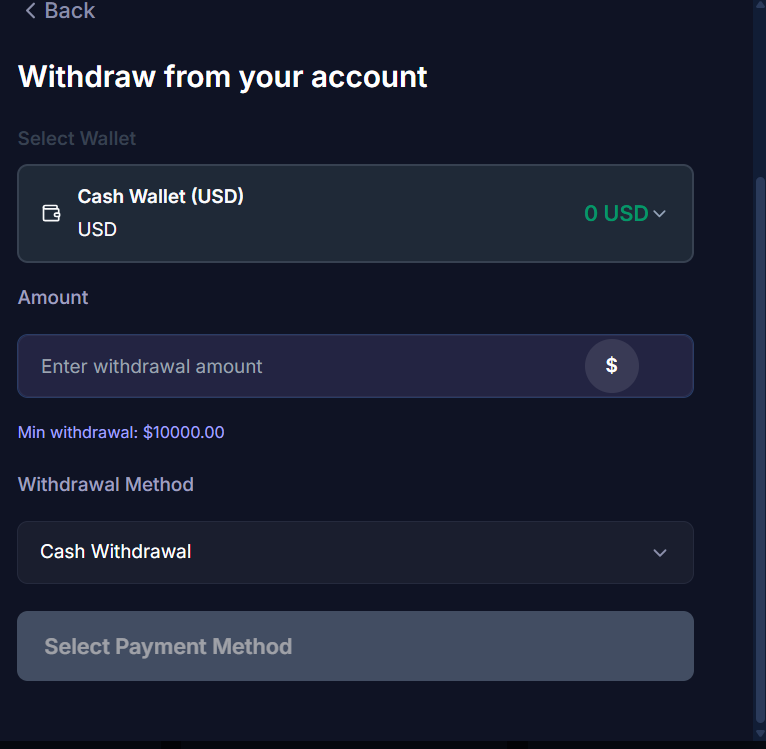The height and width of the screenshot is (749, 766).
Task: Click the empty middle of the wallet card
Action: (410, 213)
